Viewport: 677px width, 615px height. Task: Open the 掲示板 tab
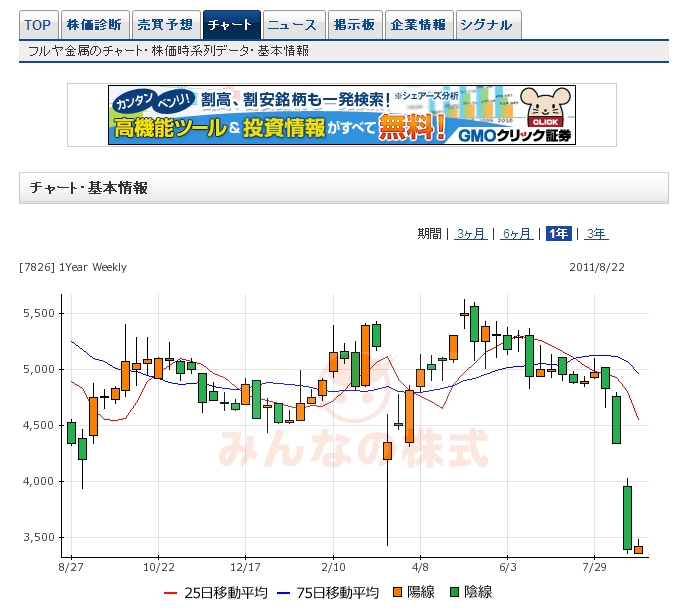point(354,25)
